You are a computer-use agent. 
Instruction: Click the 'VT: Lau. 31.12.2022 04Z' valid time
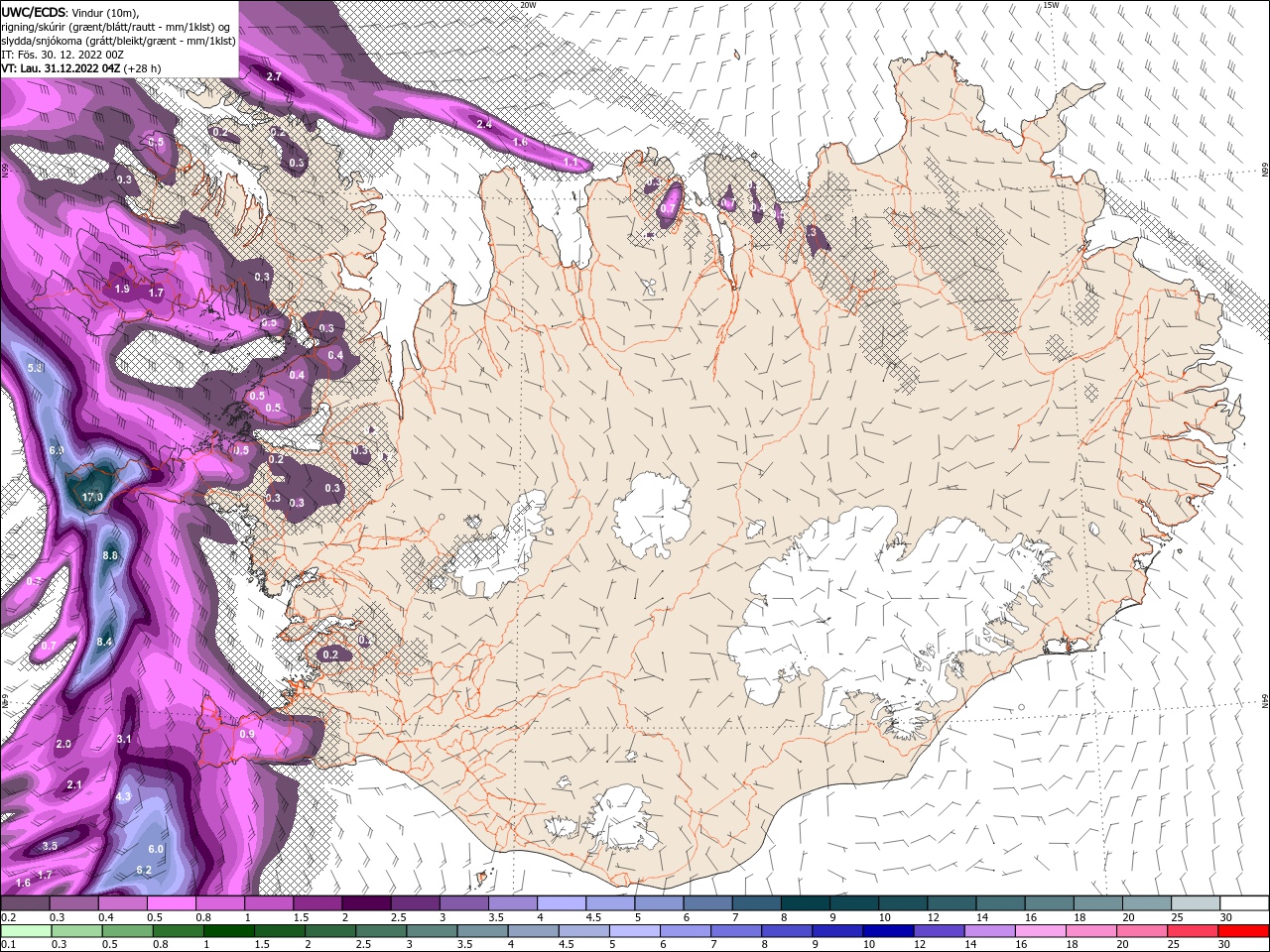coord(62,68)
